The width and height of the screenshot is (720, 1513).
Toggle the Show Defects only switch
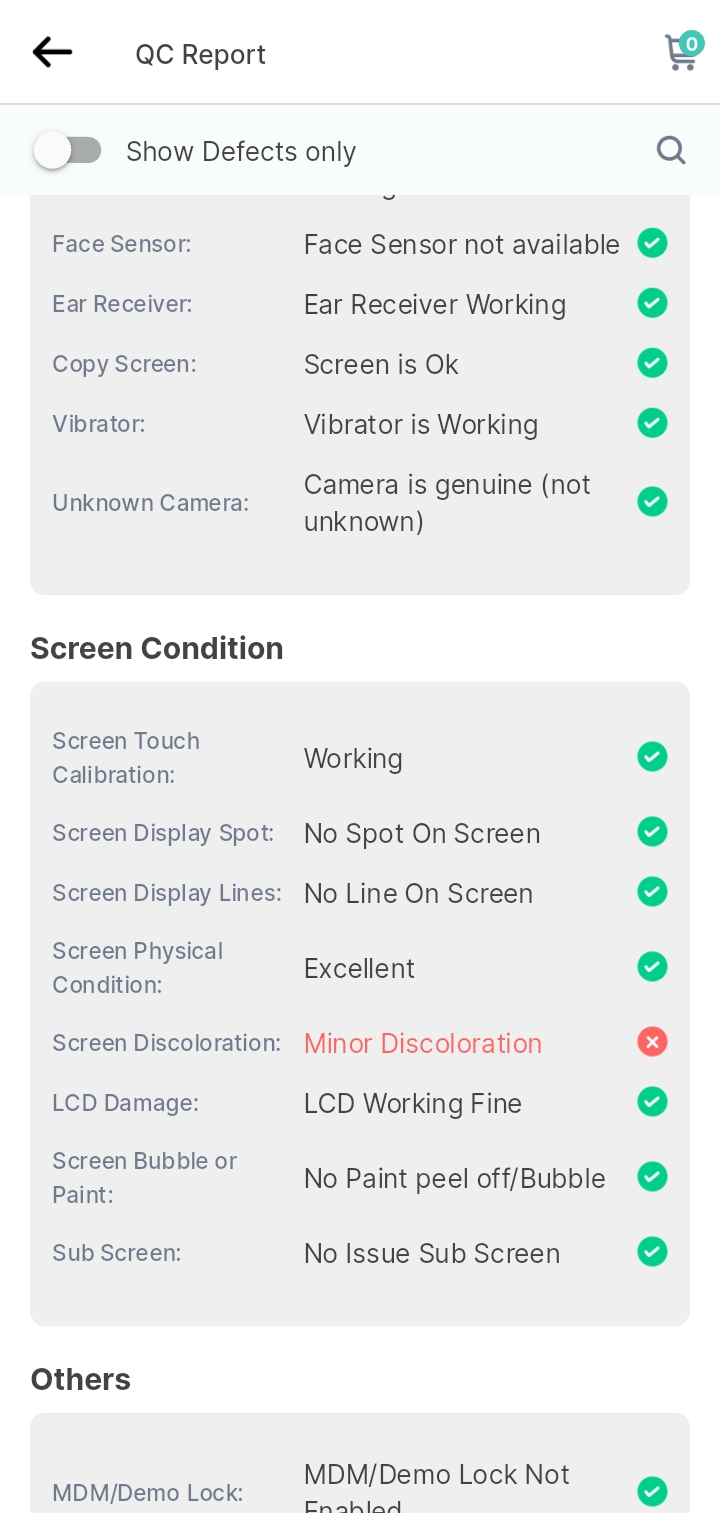coord(68,151)
